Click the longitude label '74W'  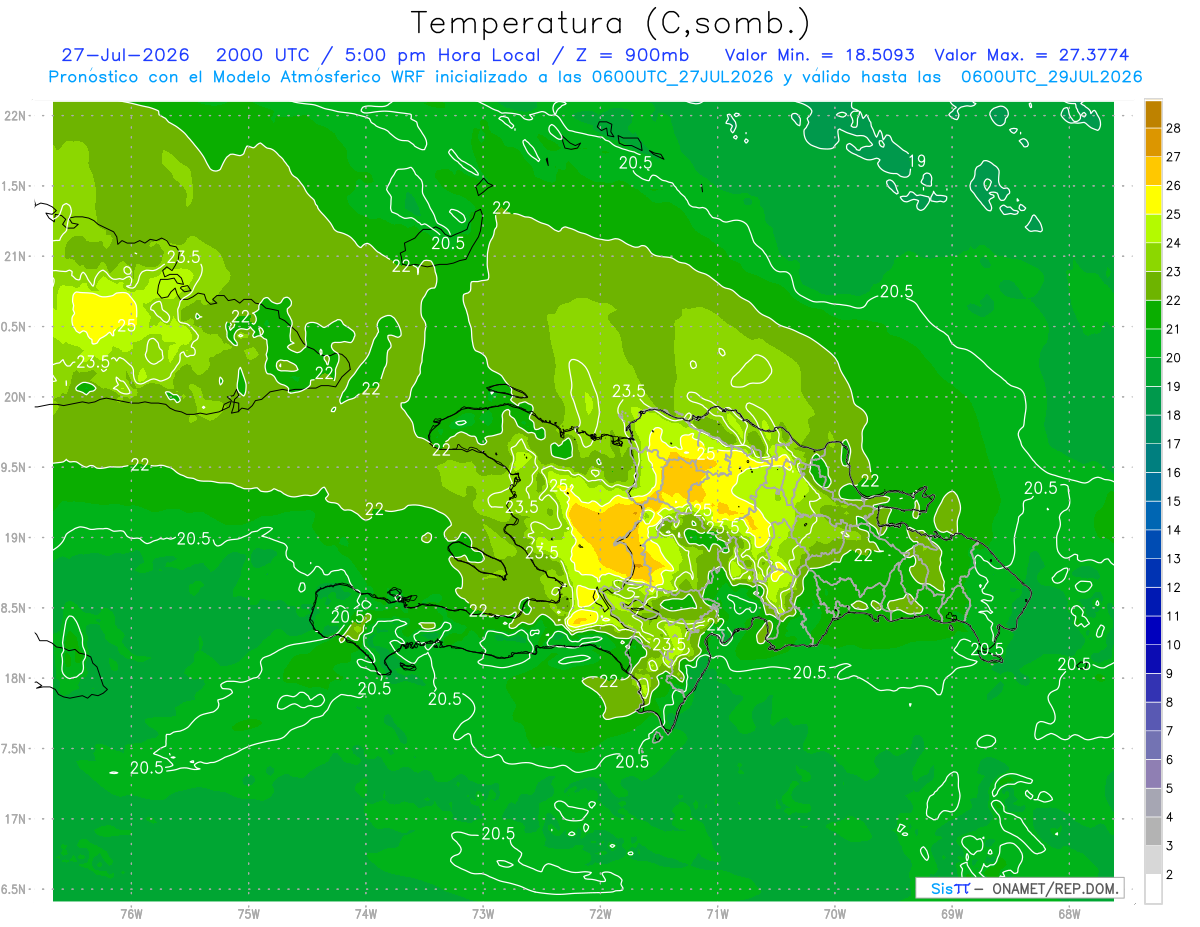tap(366, 913)
